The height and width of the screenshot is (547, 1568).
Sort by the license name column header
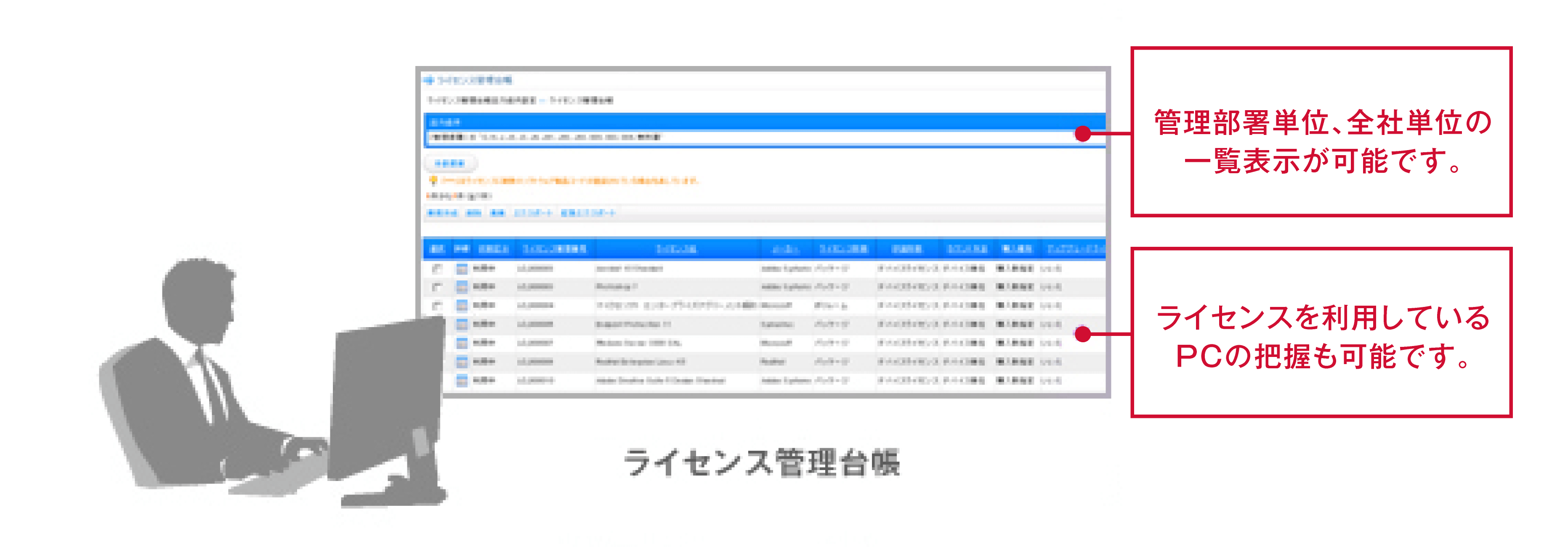tap(676, 249)
